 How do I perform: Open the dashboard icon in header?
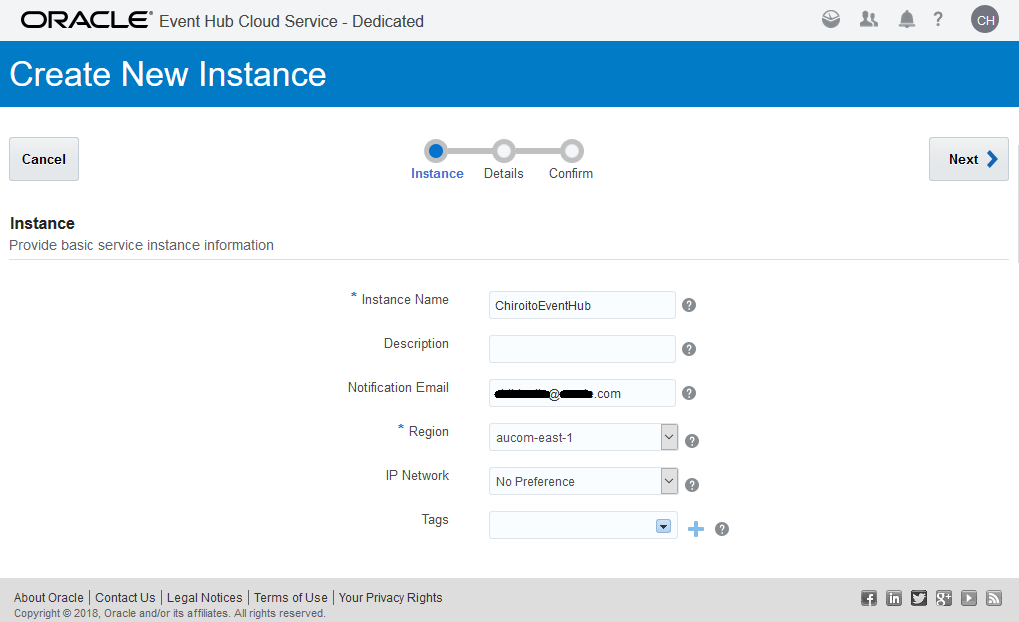831,19
